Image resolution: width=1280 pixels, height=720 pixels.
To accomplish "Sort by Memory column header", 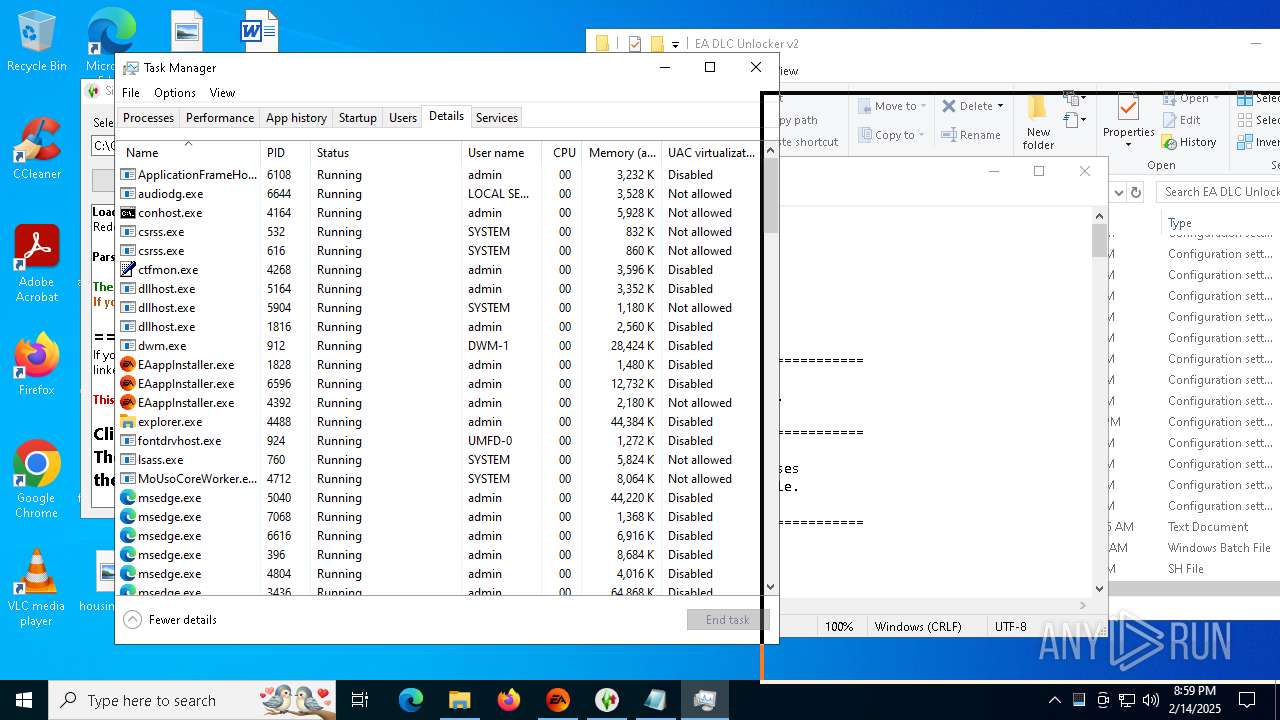I will [x=621, y=152].
